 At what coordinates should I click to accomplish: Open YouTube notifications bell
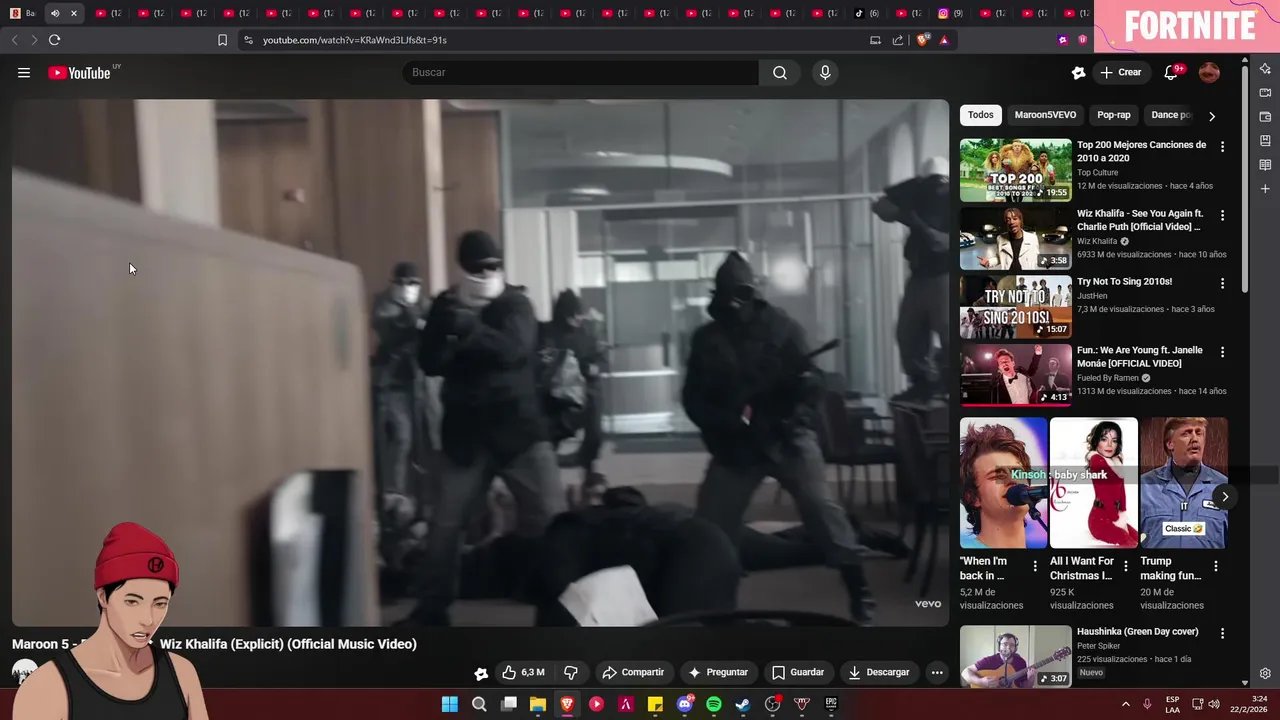[x=1171, y=72]
